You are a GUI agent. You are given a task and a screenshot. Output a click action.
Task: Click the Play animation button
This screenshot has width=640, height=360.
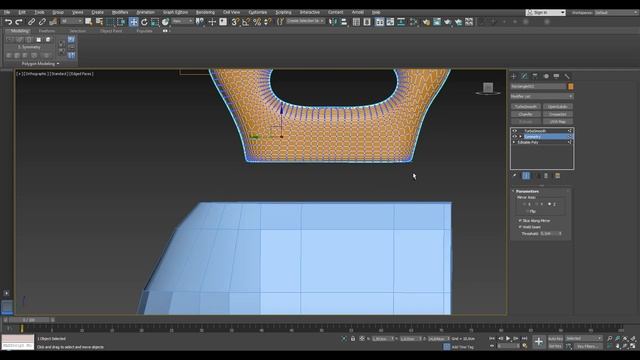point(508,339)
